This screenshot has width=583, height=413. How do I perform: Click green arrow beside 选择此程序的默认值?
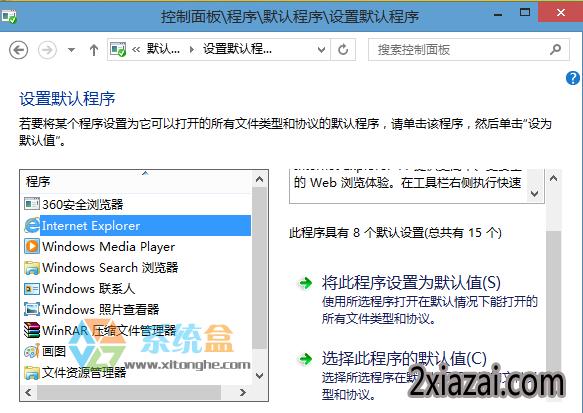tap(306, 359)
